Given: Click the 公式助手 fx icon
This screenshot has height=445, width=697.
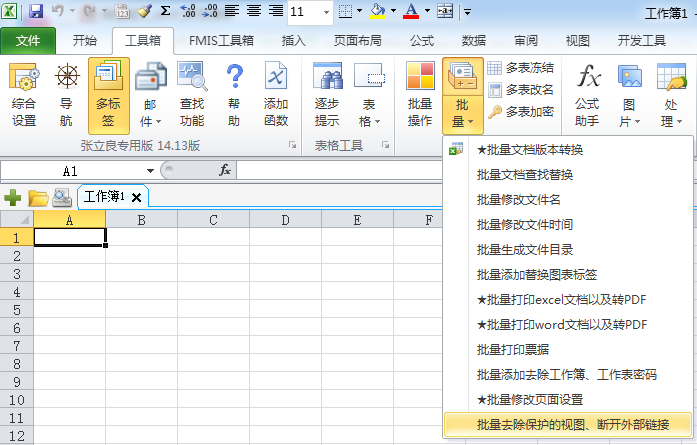Looking at the screenshot, I should tap(588, 95).
